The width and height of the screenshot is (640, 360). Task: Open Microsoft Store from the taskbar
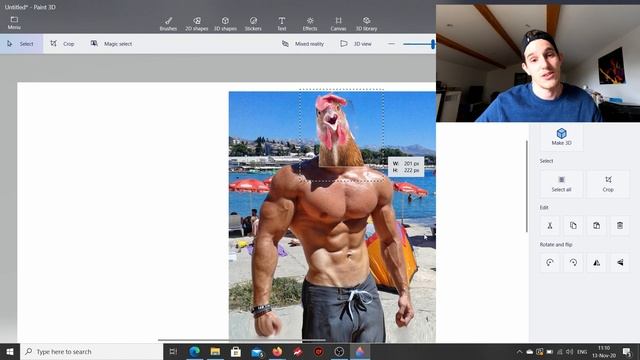pos(236,351)
